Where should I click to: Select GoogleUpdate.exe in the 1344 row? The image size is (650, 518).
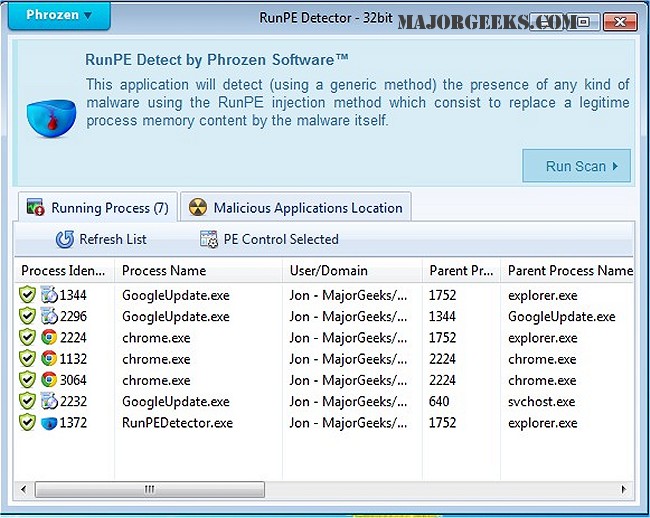click(x=176, y=295)
